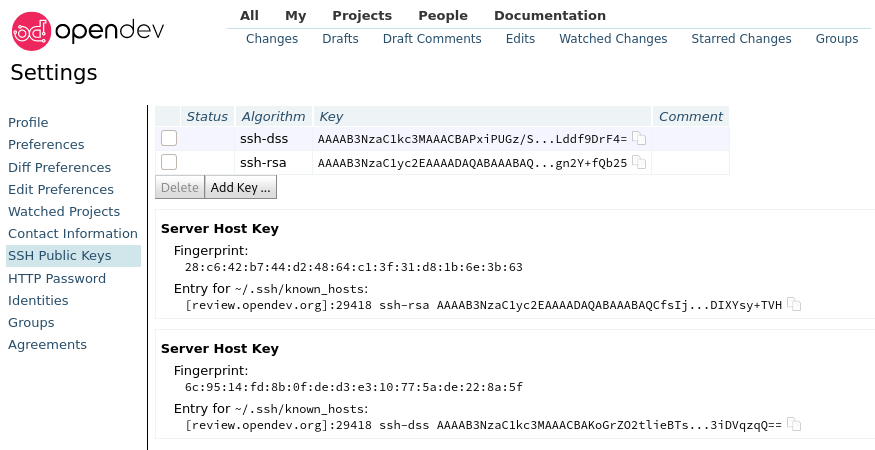Open HTTP Password settings
This screenshot has height=450, width=875.
point(57,278)
